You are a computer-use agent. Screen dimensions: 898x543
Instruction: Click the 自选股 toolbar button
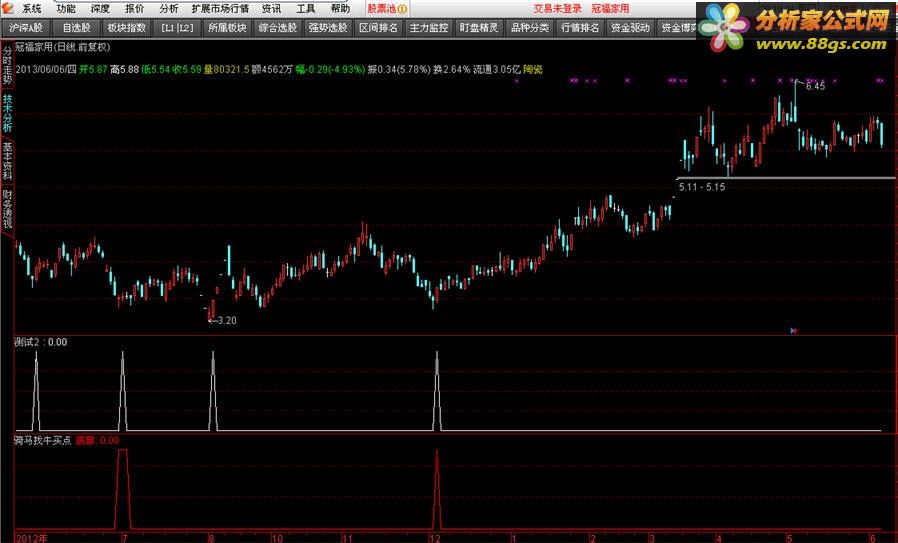[76, 27]
